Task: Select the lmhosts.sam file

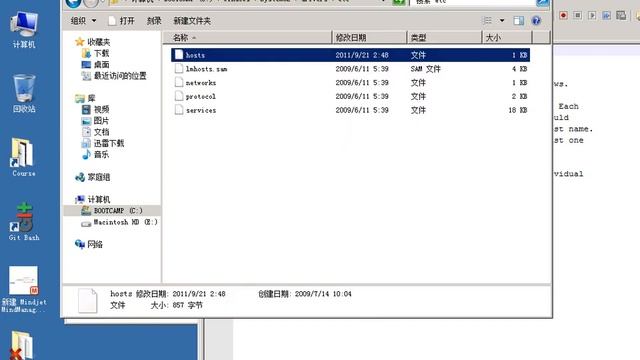Action: 206,69
